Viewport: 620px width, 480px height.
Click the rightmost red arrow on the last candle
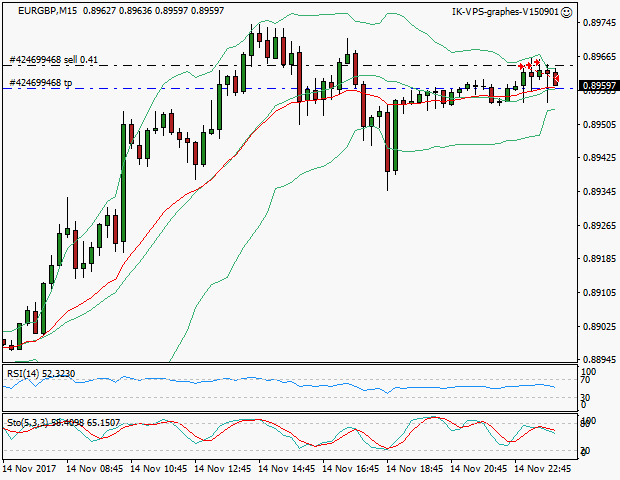pos(556,80)
